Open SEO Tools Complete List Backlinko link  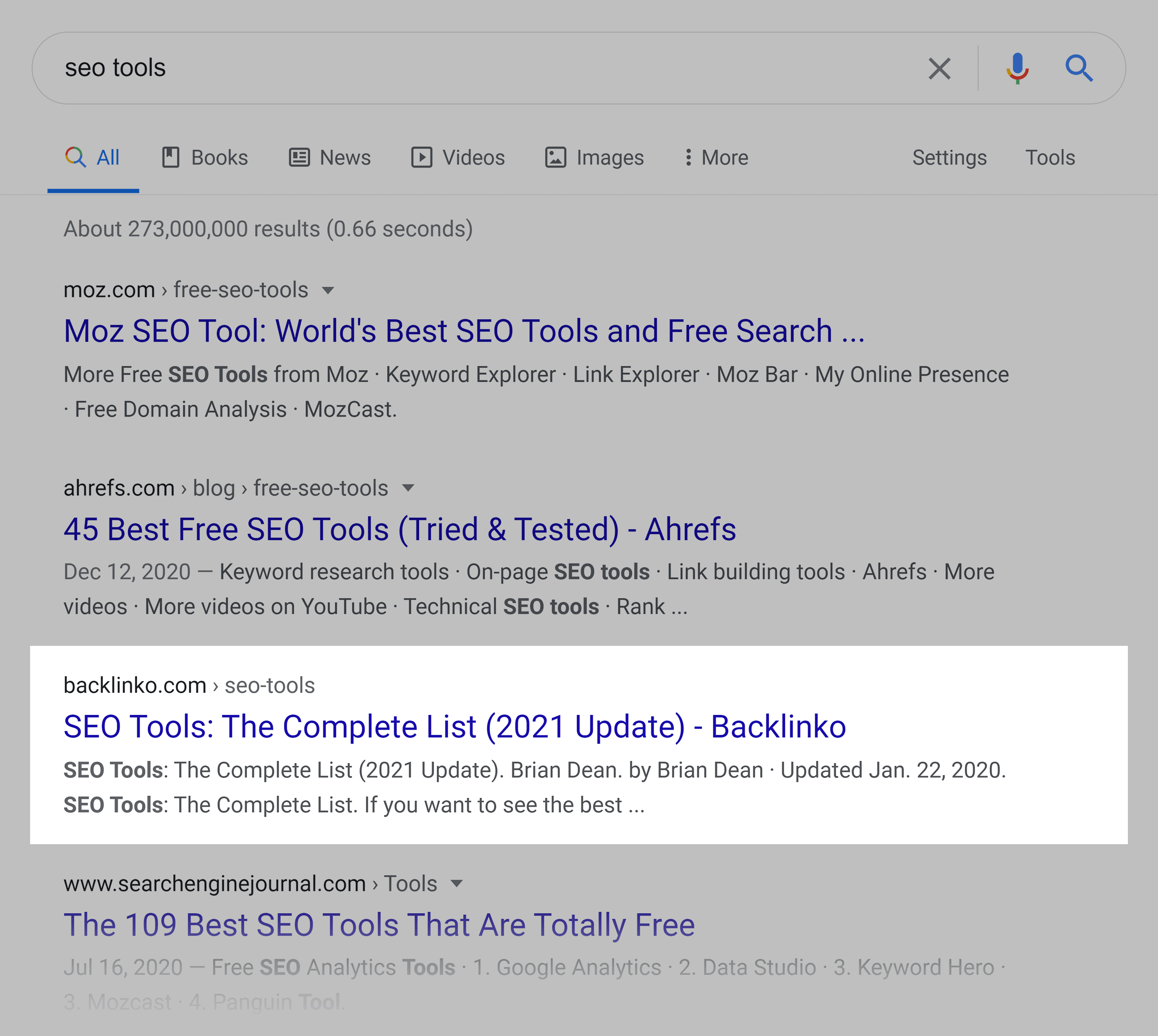[x=455, y=727]
